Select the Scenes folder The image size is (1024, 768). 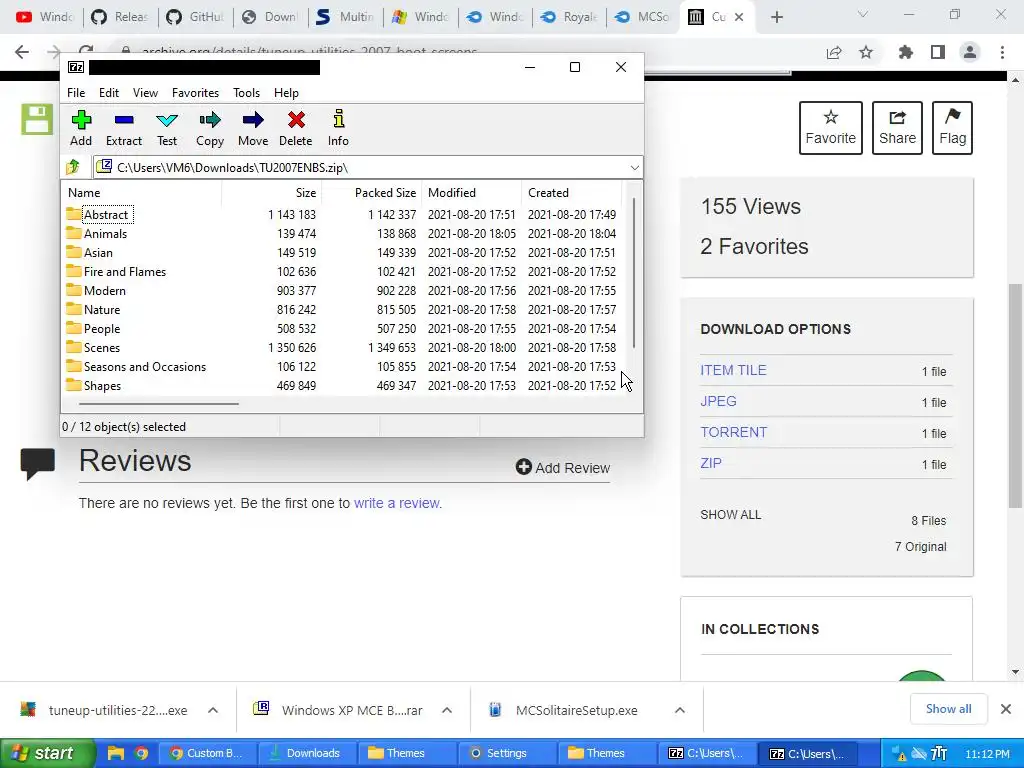point(93,347)
